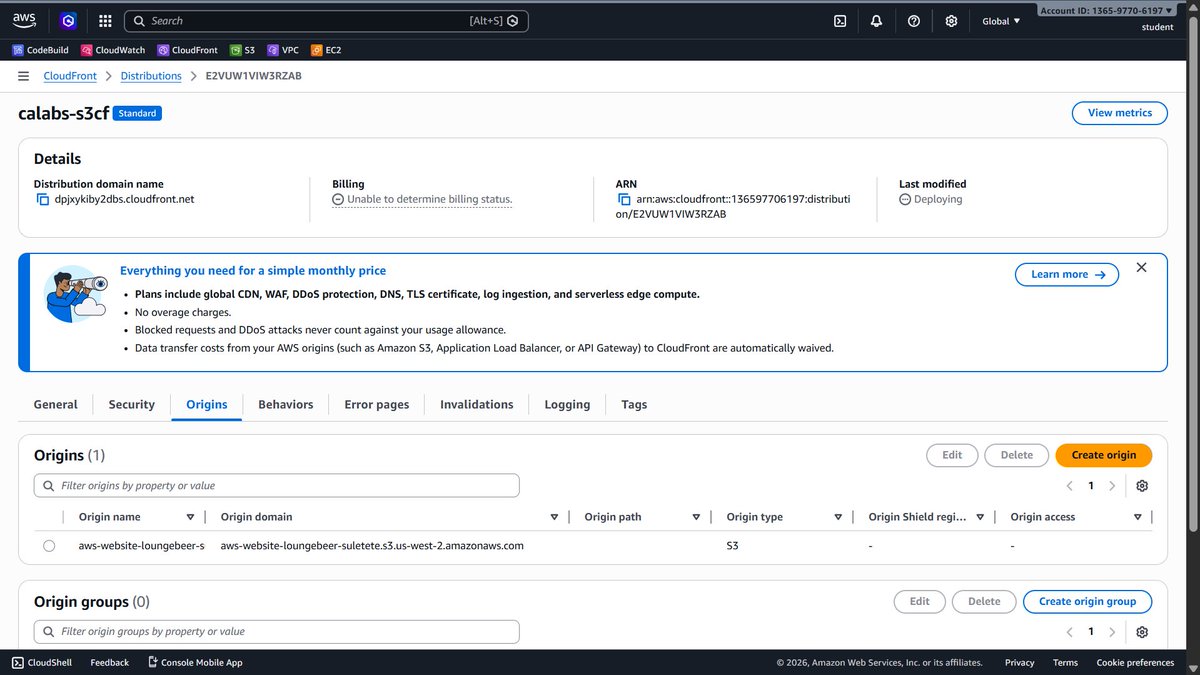Screen dimensions: 1200x675
Task: Focus the Filter origin groups search field
Action: click(277, 631)
